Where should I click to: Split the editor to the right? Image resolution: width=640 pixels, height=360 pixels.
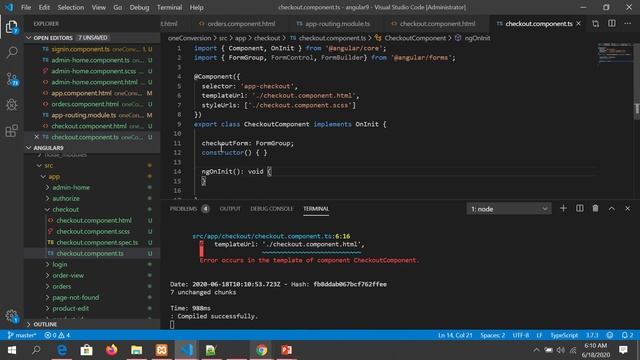[611, 24]
